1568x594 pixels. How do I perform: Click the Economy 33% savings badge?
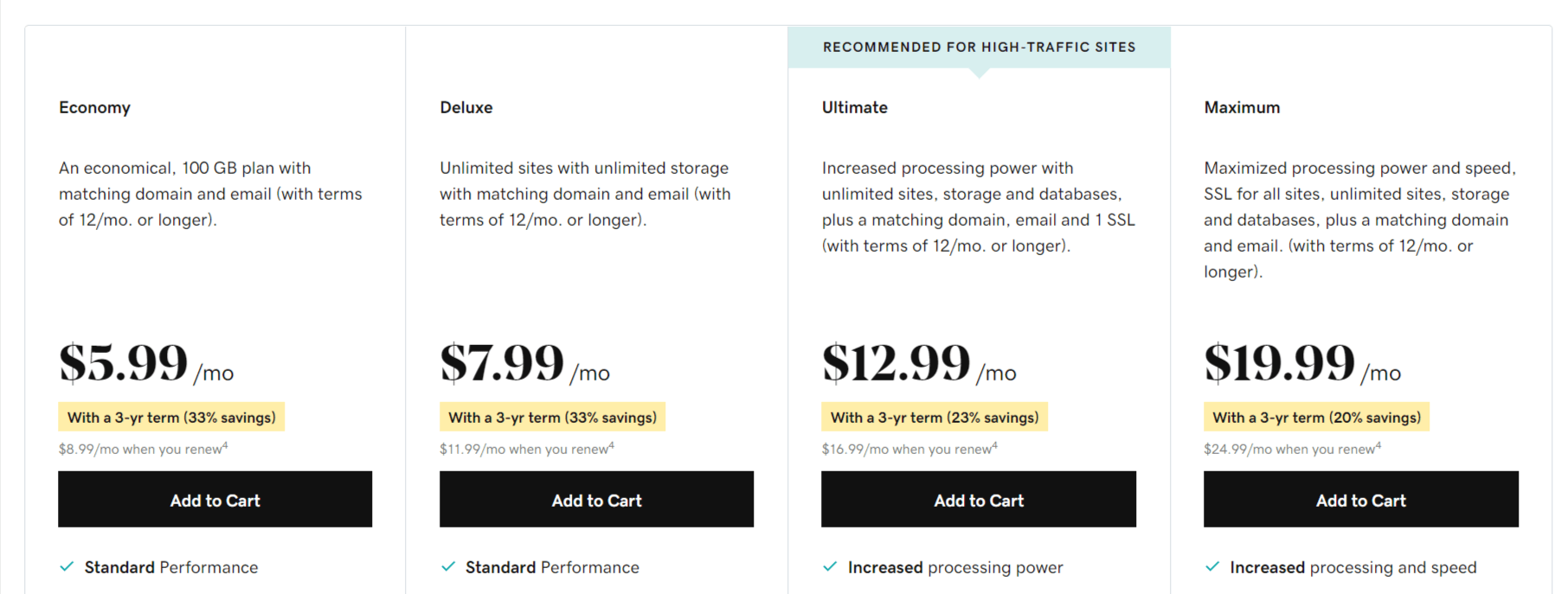coord(171,417)
